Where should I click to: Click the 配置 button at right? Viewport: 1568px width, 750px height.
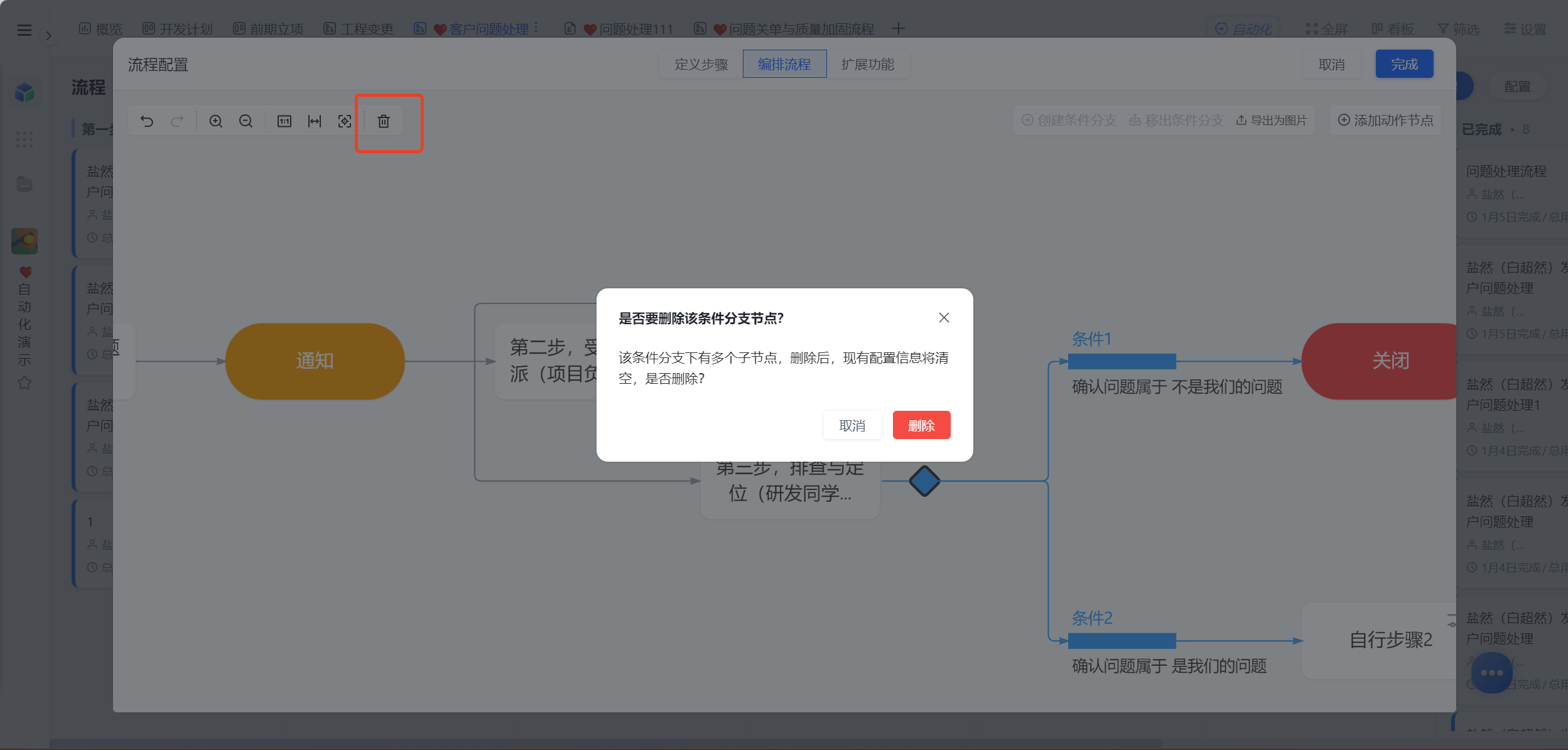[x=1517, y=87]
